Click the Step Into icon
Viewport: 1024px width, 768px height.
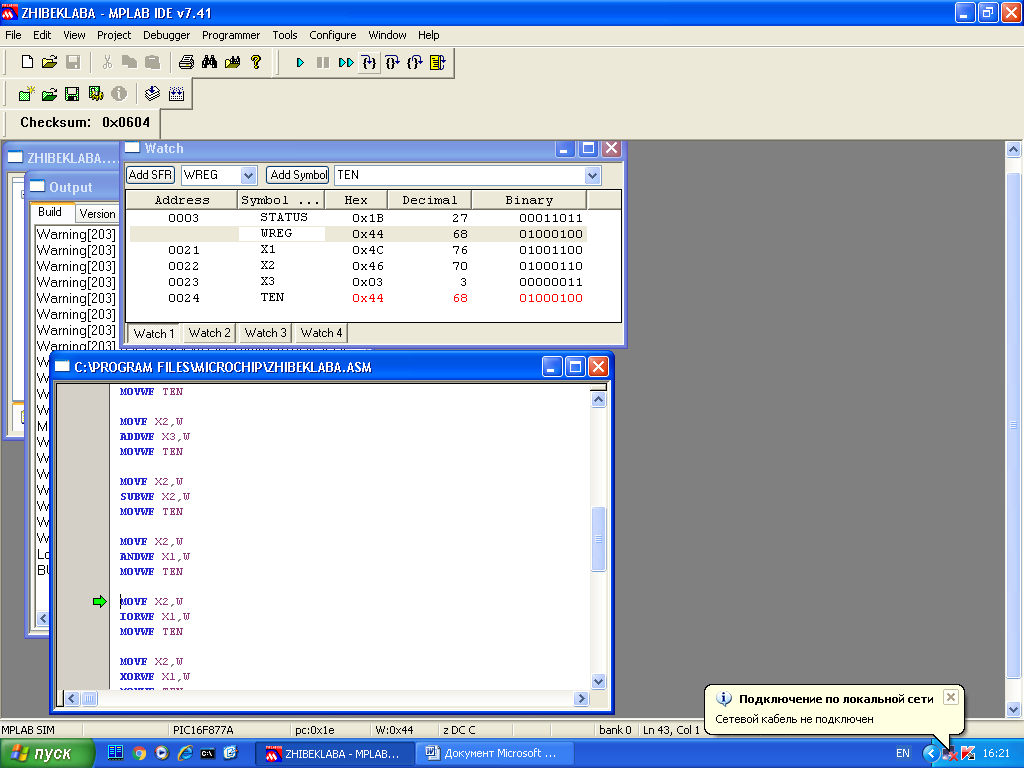click(369, 63)
